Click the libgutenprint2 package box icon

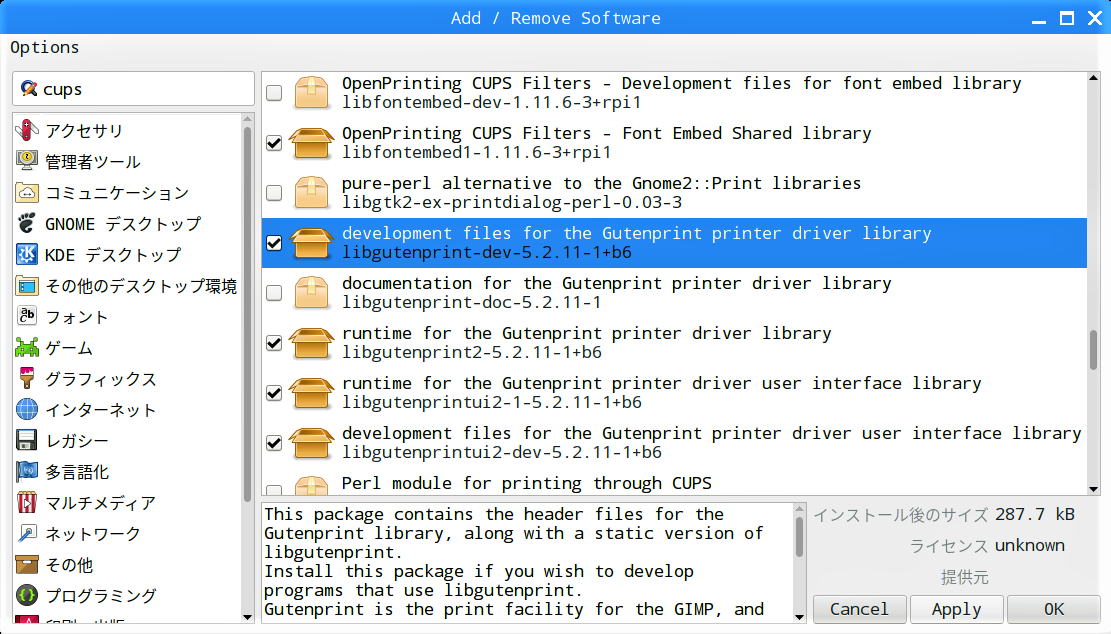click(x=312, y=343)
